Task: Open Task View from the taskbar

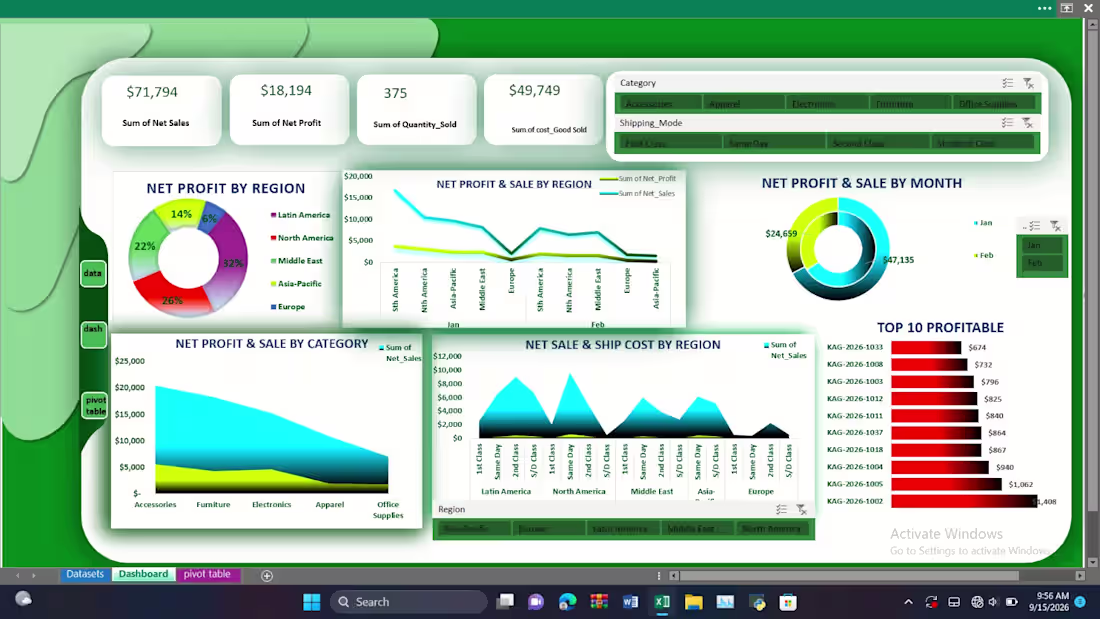Action: coord(505,602)
